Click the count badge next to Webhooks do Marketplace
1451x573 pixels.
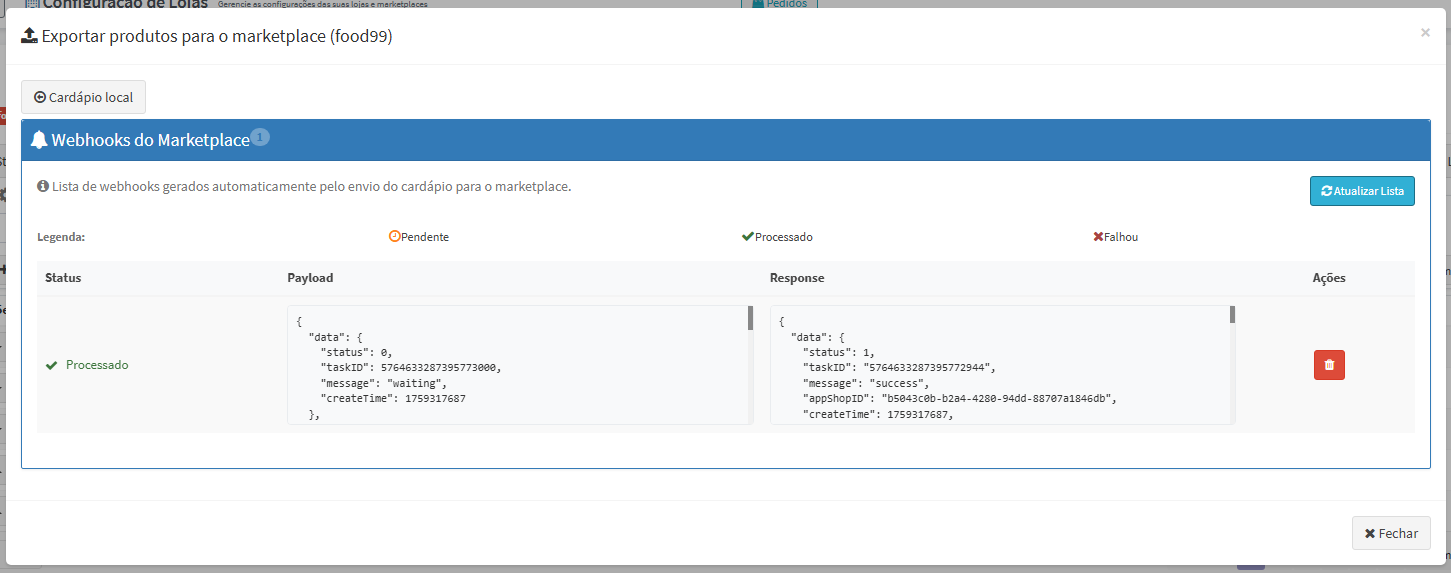point(260,137)
